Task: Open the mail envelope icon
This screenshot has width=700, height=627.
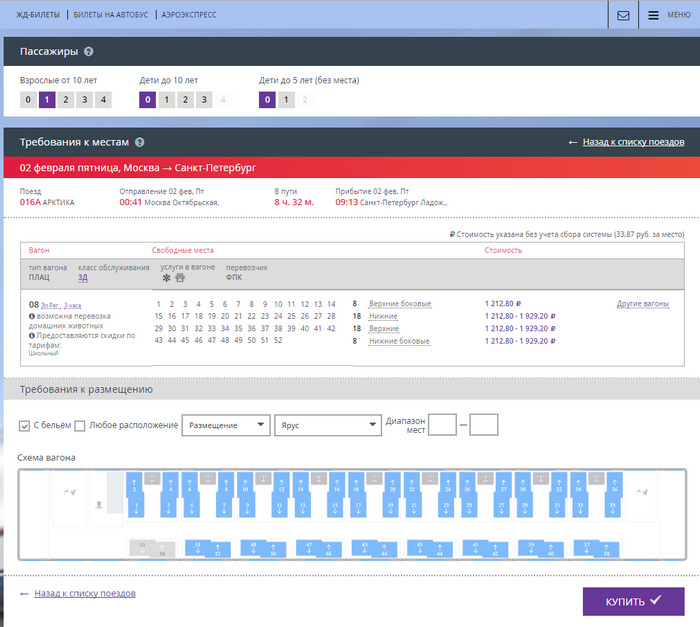Action: [x=623, y=15]
